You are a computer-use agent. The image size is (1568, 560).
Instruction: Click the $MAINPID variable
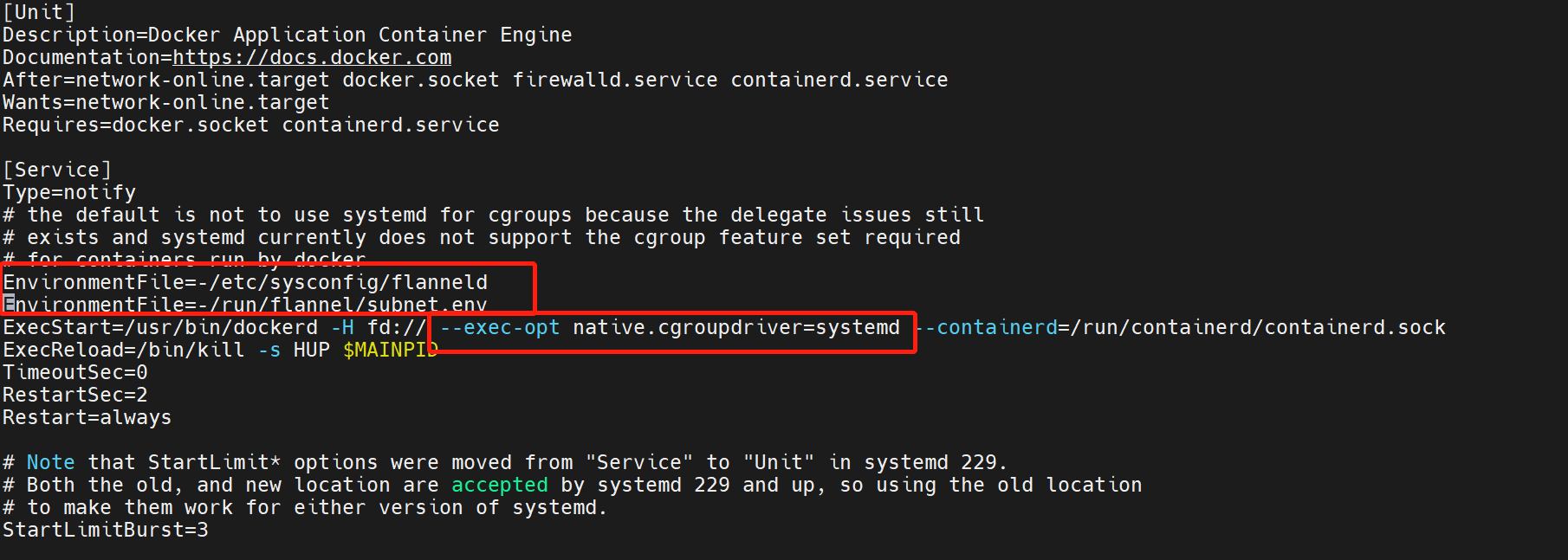click(x=390, y=350)
